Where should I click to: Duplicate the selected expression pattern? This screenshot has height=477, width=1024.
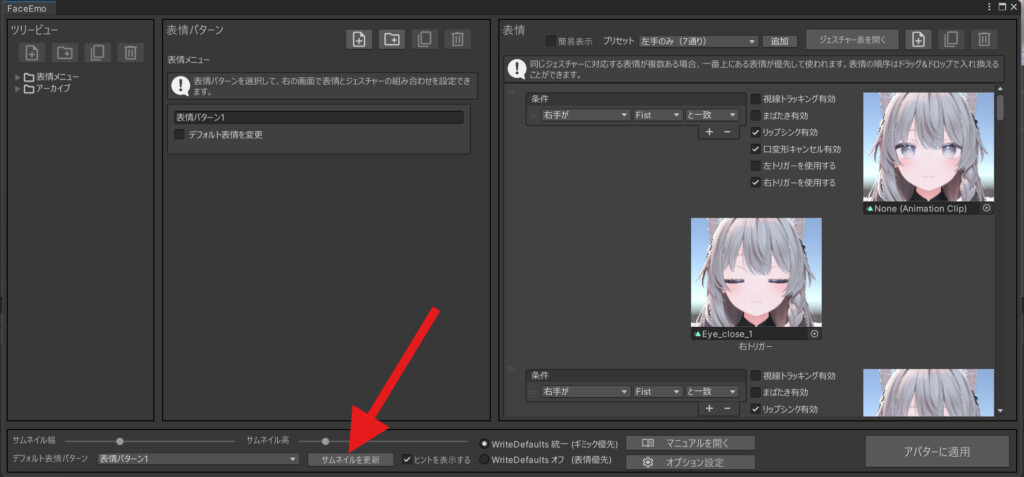coord(425,39)
